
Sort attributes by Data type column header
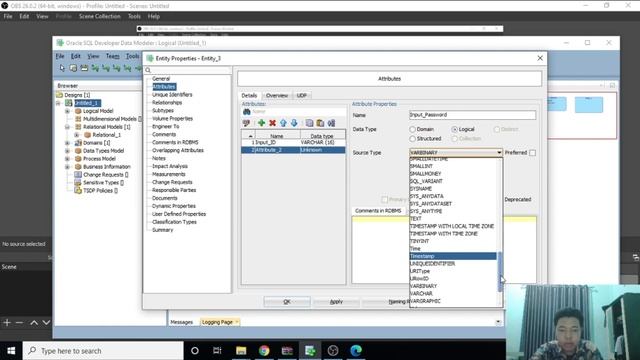[x=322, y=135]
